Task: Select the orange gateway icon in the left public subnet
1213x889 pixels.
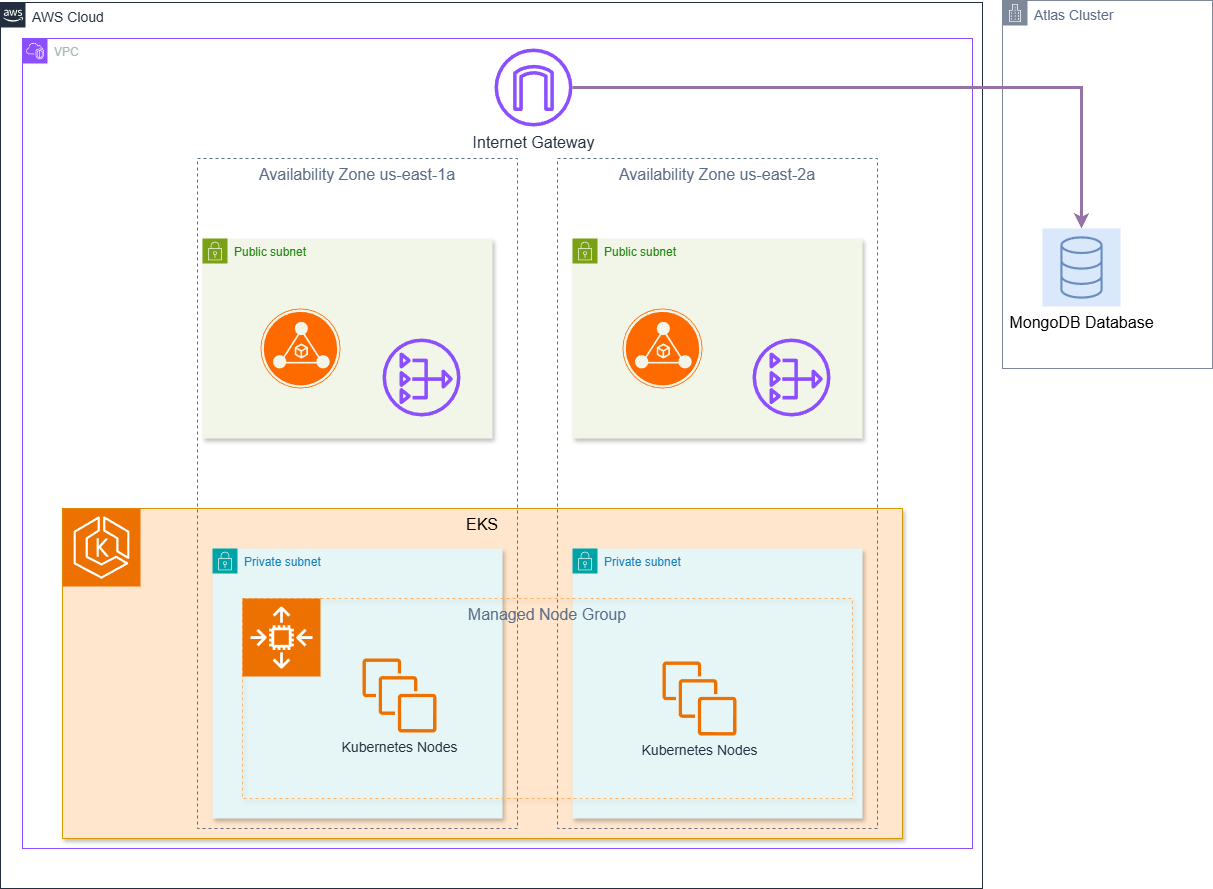Action: pos(300,348)
